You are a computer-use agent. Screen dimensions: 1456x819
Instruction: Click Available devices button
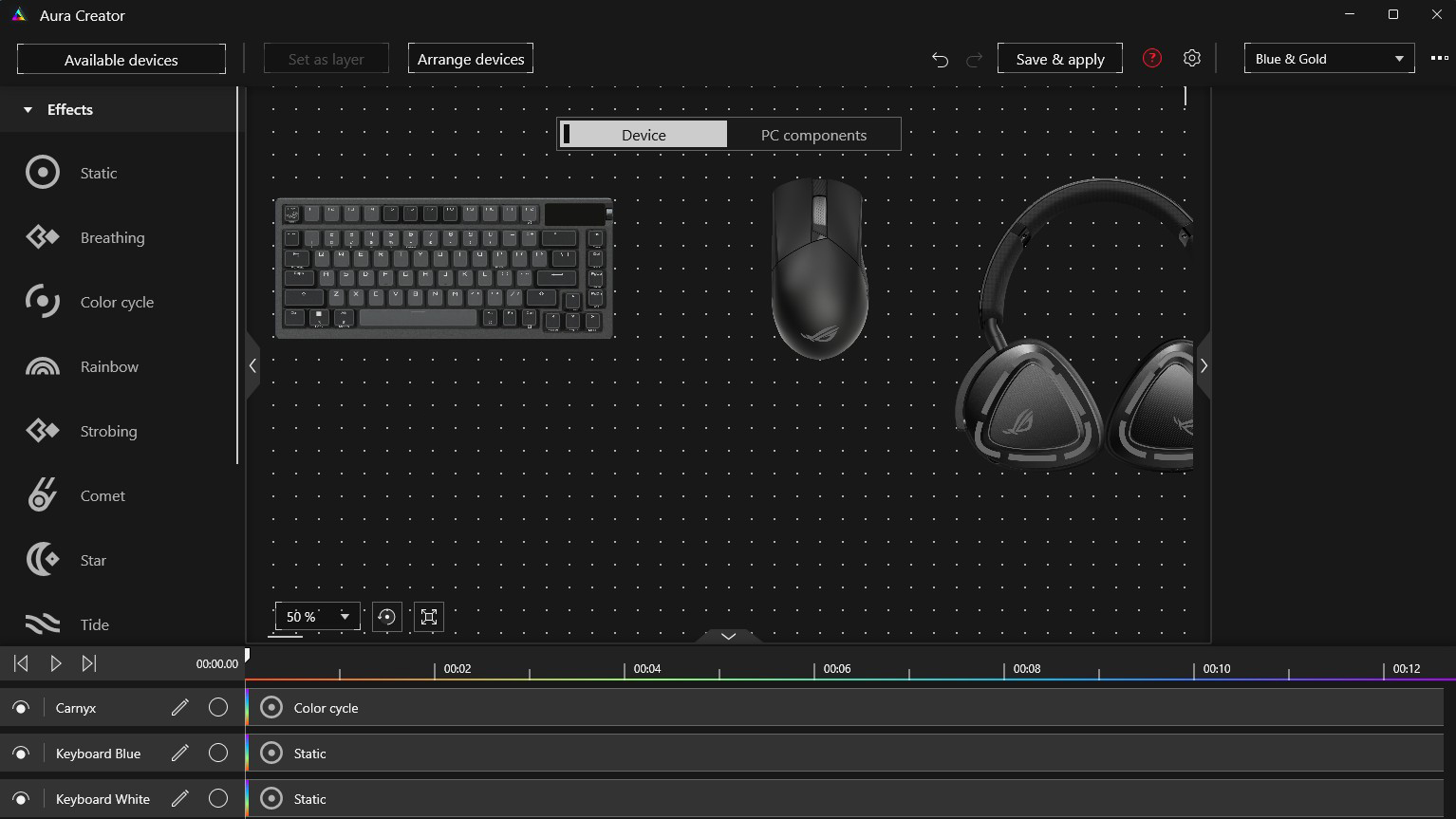[x=121, y=59]
